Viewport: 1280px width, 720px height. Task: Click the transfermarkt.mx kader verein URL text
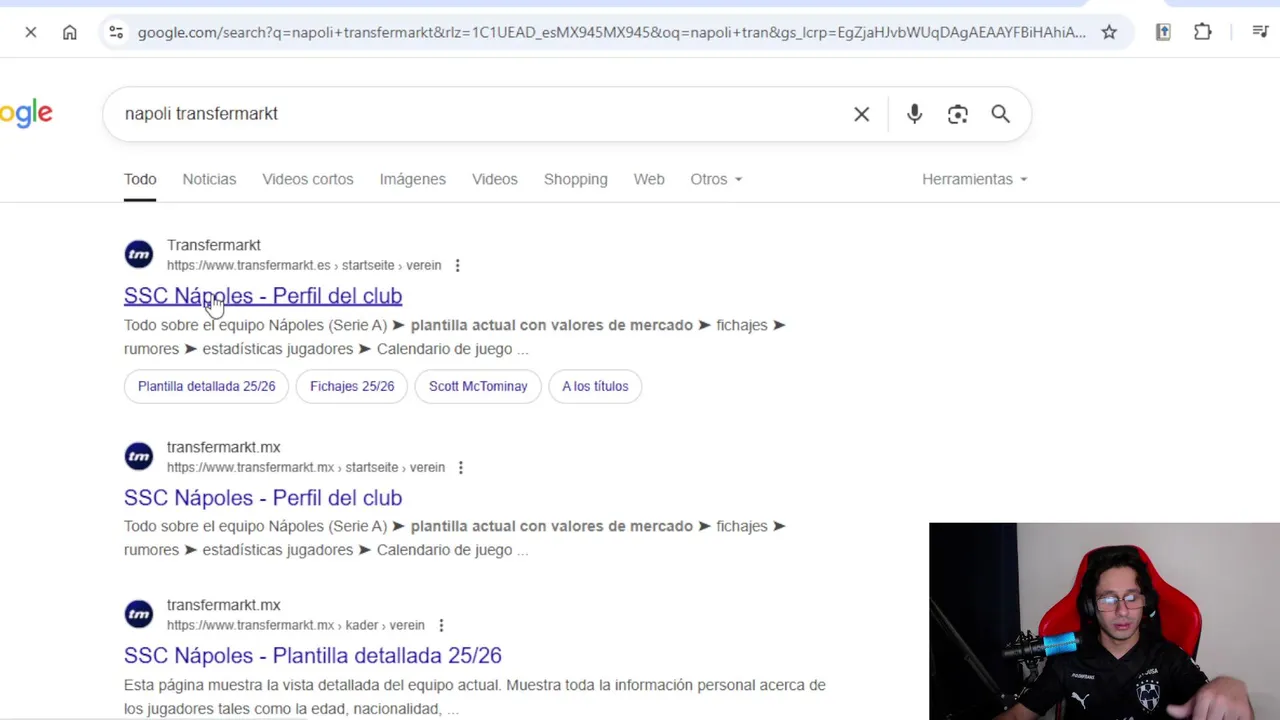click(x=296, y=625)
